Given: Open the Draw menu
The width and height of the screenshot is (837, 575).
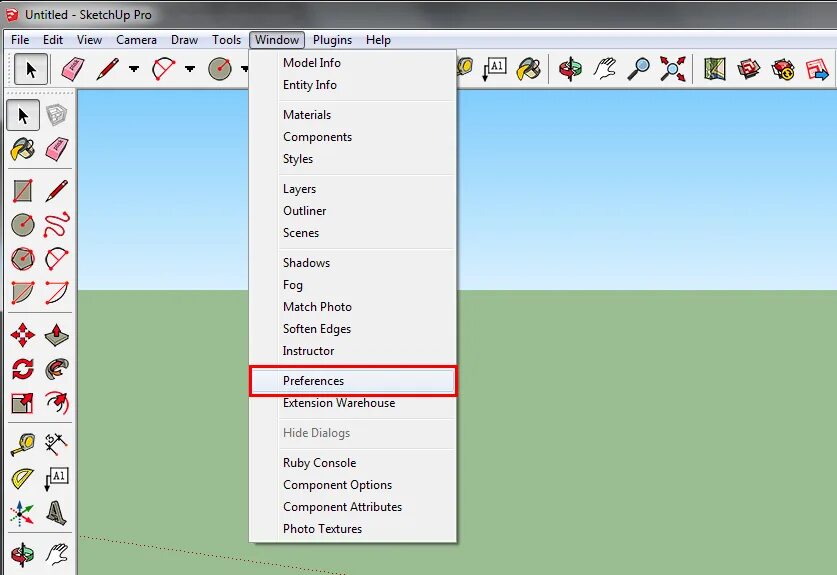Looking at the screenshot, I should [184, 40].
